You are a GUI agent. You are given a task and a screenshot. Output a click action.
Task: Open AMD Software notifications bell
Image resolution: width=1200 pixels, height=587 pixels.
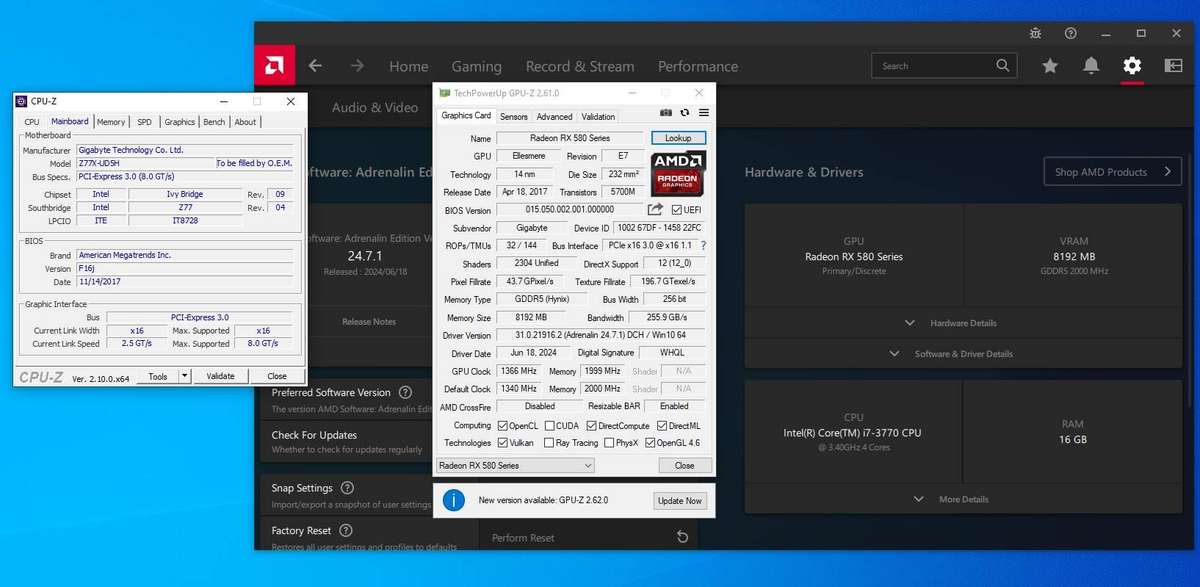(1091, 66)
